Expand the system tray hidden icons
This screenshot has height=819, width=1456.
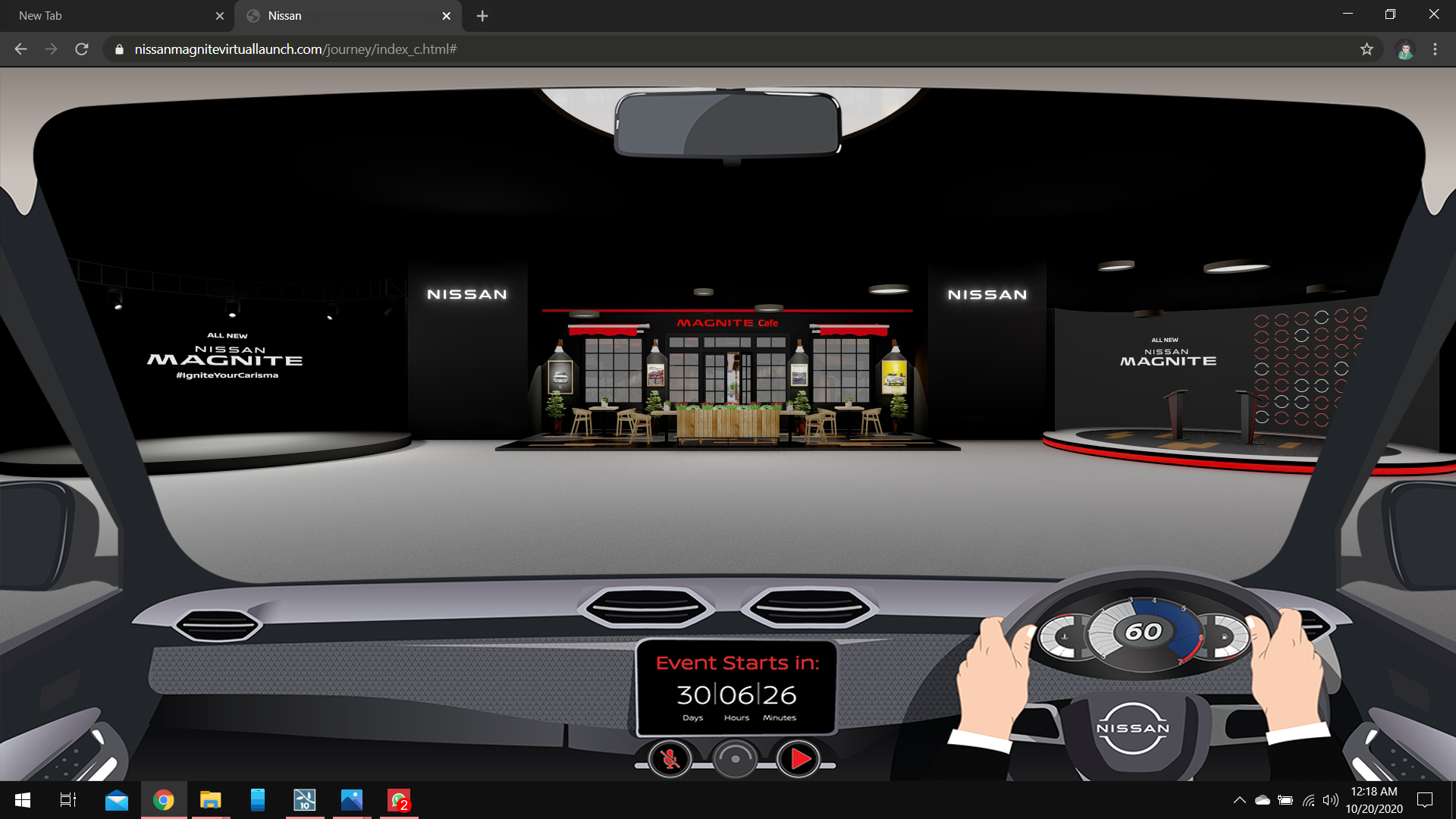tap(1239, 800)
